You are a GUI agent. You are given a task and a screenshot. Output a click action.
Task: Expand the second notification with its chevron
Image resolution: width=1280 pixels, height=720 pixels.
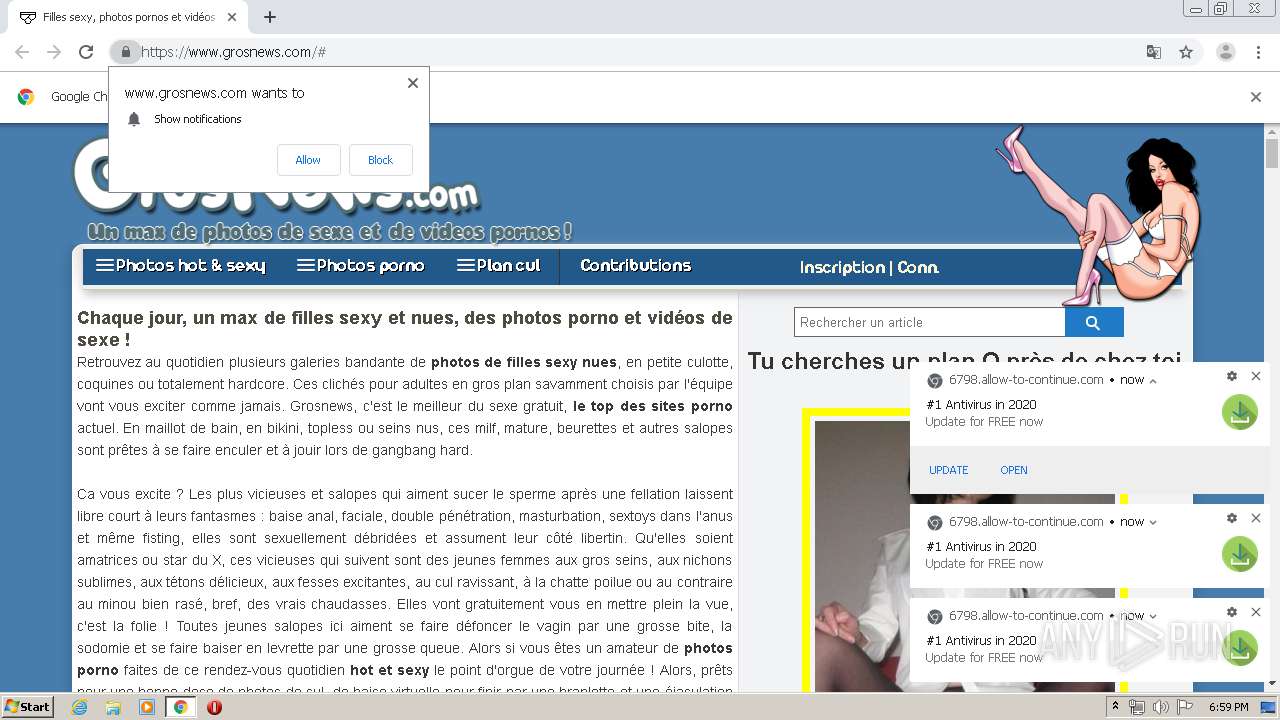[x=1153, y=522]
